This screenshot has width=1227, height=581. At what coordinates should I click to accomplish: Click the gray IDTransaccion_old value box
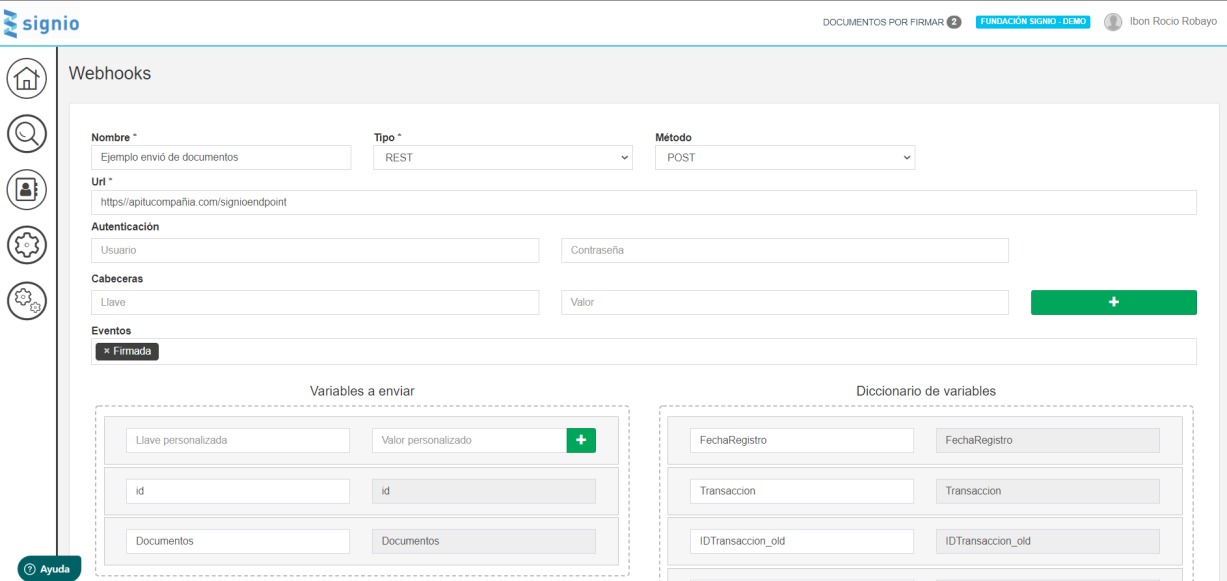tap(1048, 541)
